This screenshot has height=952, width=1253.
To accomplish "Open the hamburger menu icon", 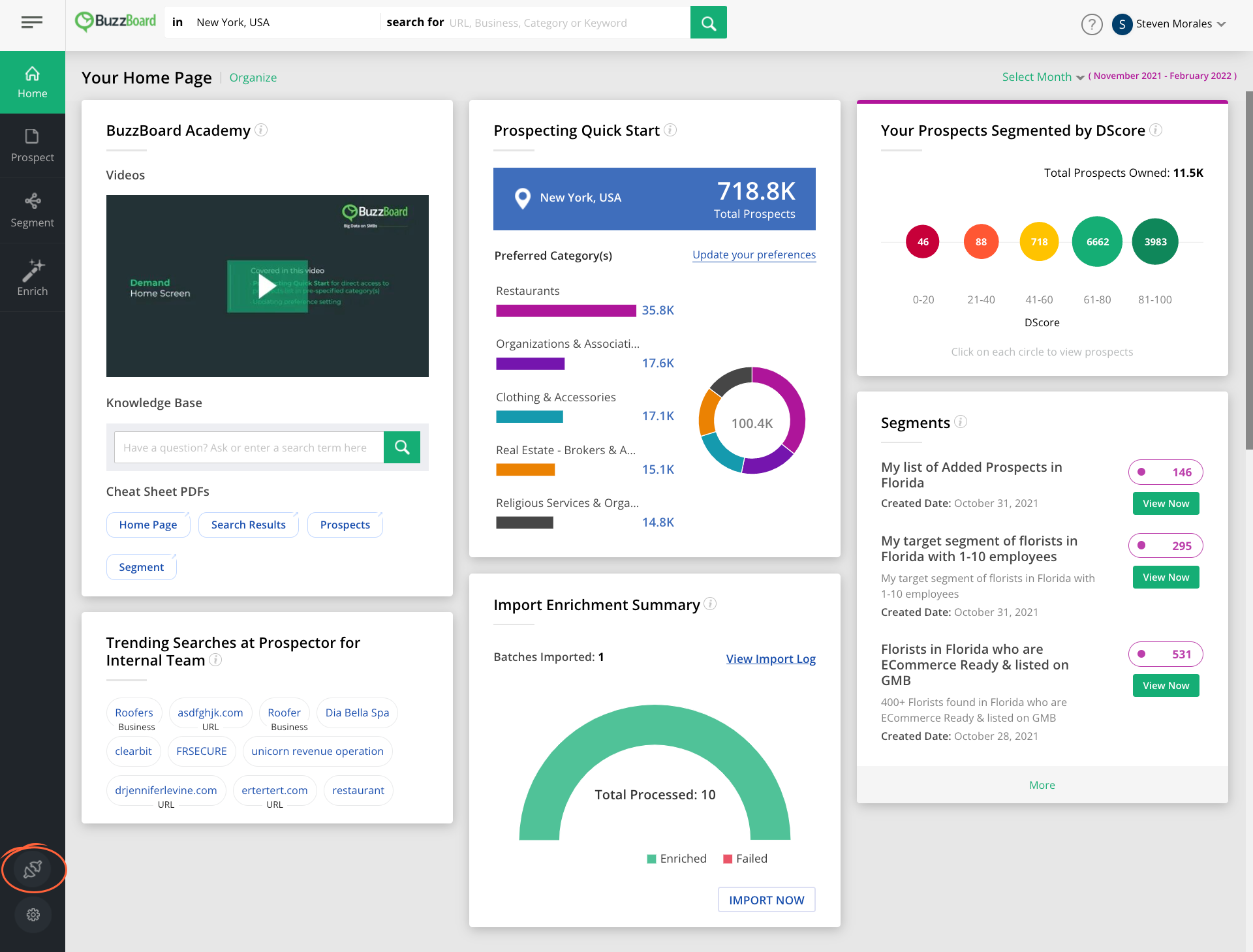I will click(x=32, y=23).
